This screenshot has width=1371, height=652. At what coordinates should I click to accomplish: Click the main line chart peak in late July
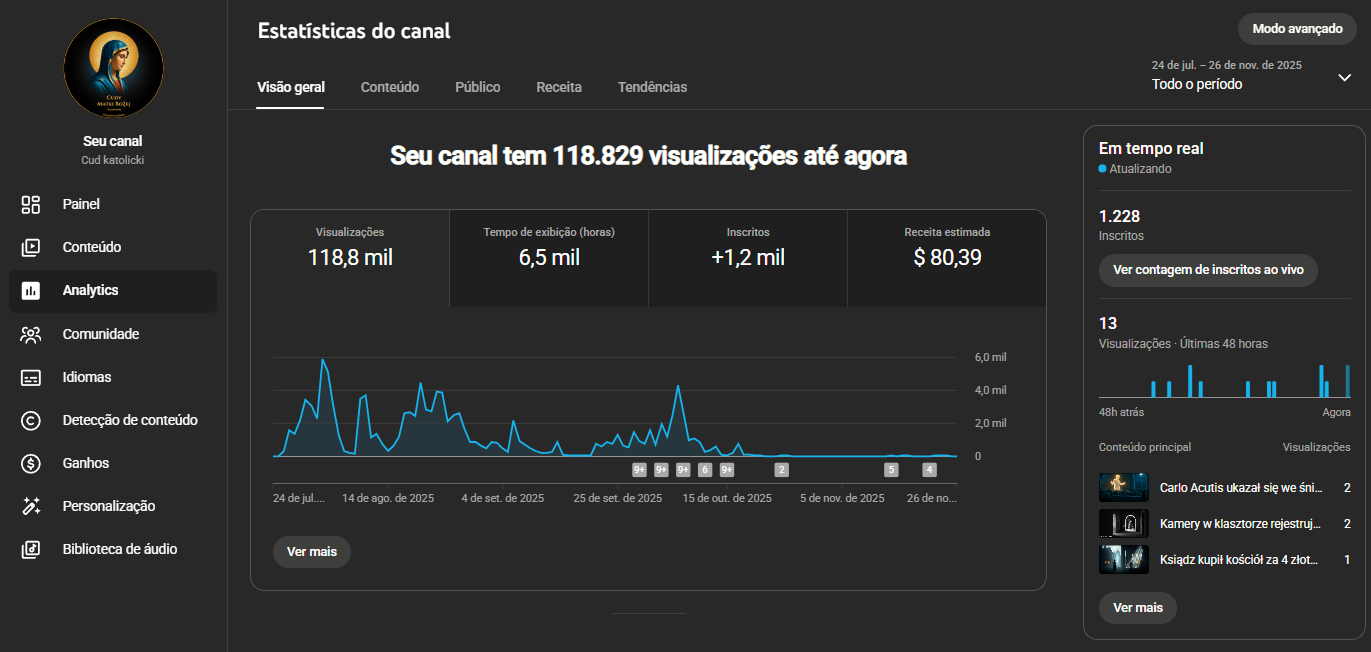pos(322,359)
